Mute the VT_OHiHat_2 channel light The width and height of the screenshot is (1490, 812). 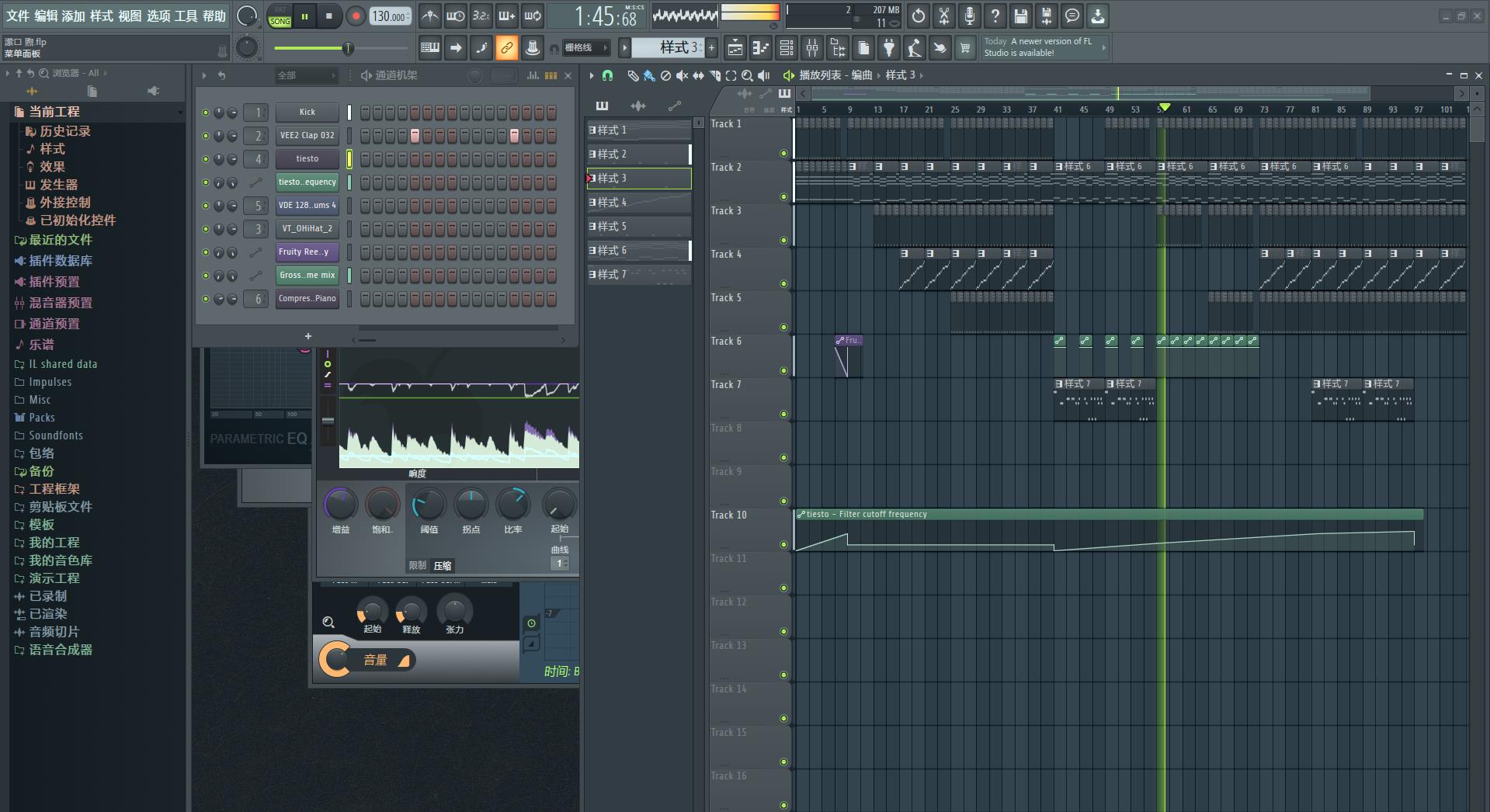pyautogui.click(x=206, y=229)
